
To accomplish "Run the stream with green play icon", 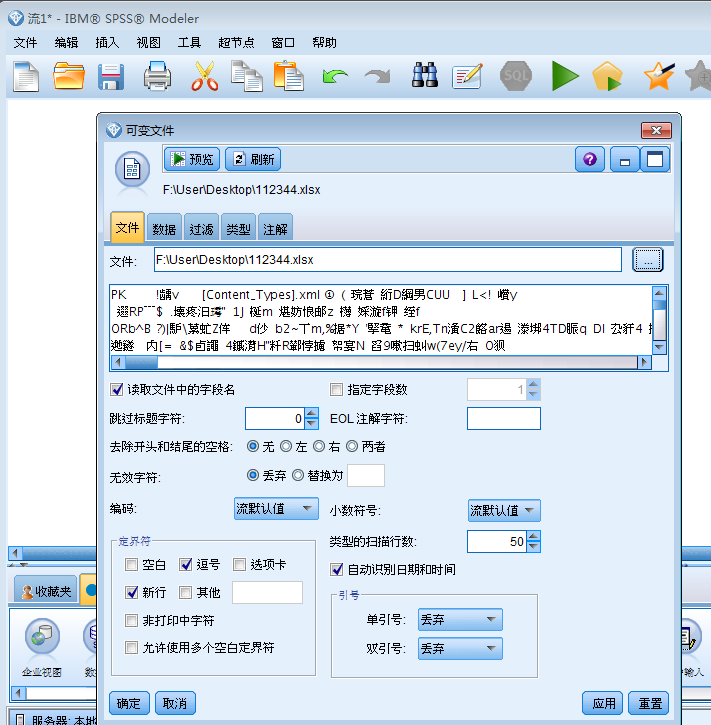I will click(565, 76).
